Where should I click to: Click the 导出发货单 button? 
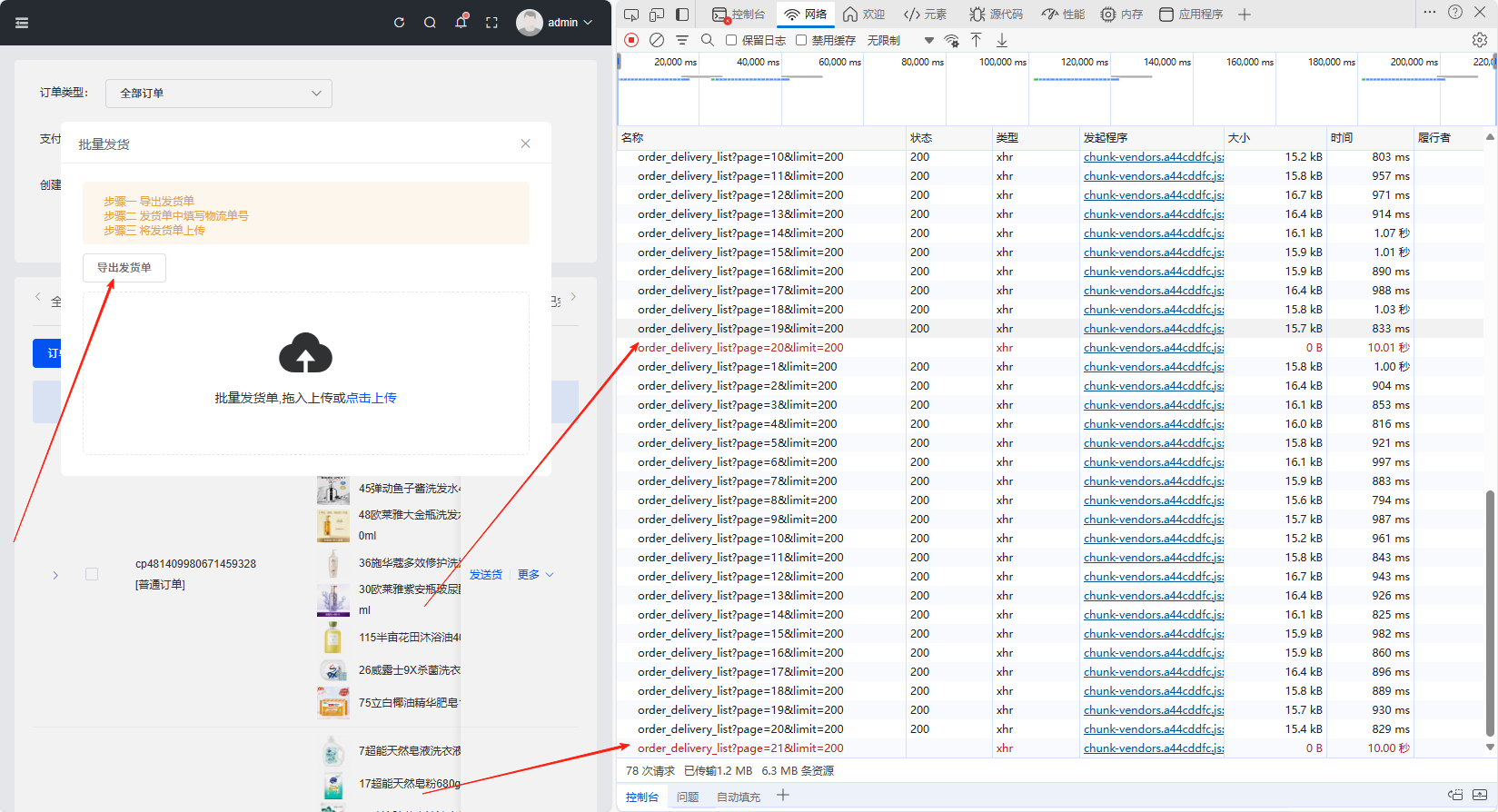point(124,268)
